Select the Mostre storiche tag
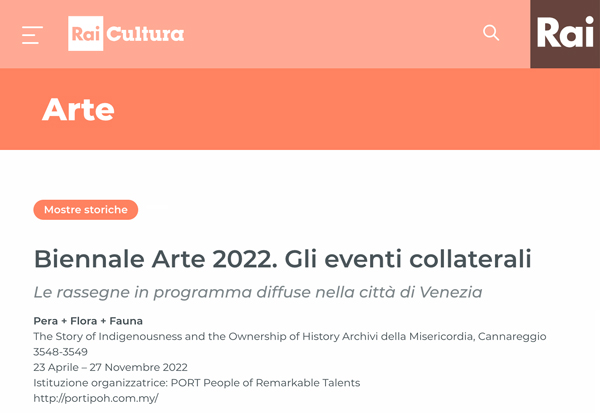 point(86,210)
